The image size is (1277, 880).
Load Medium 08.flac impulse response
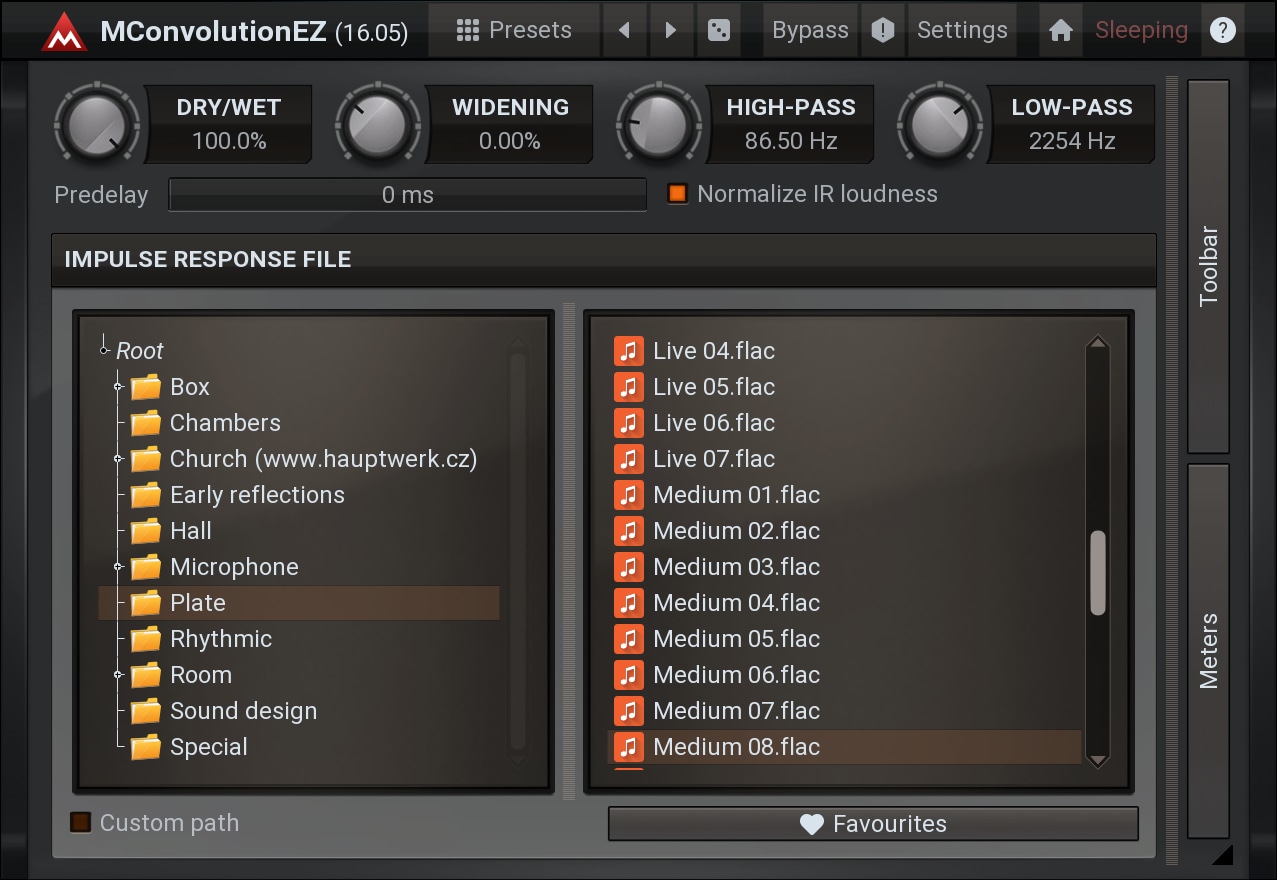coord(845,747)
